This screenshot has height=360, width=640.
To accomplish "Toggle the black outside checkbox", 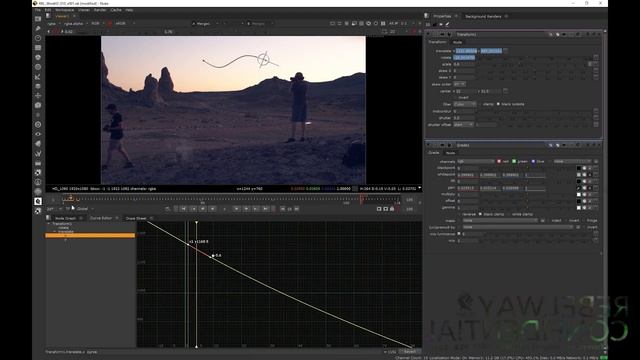I will pos(498,104).
